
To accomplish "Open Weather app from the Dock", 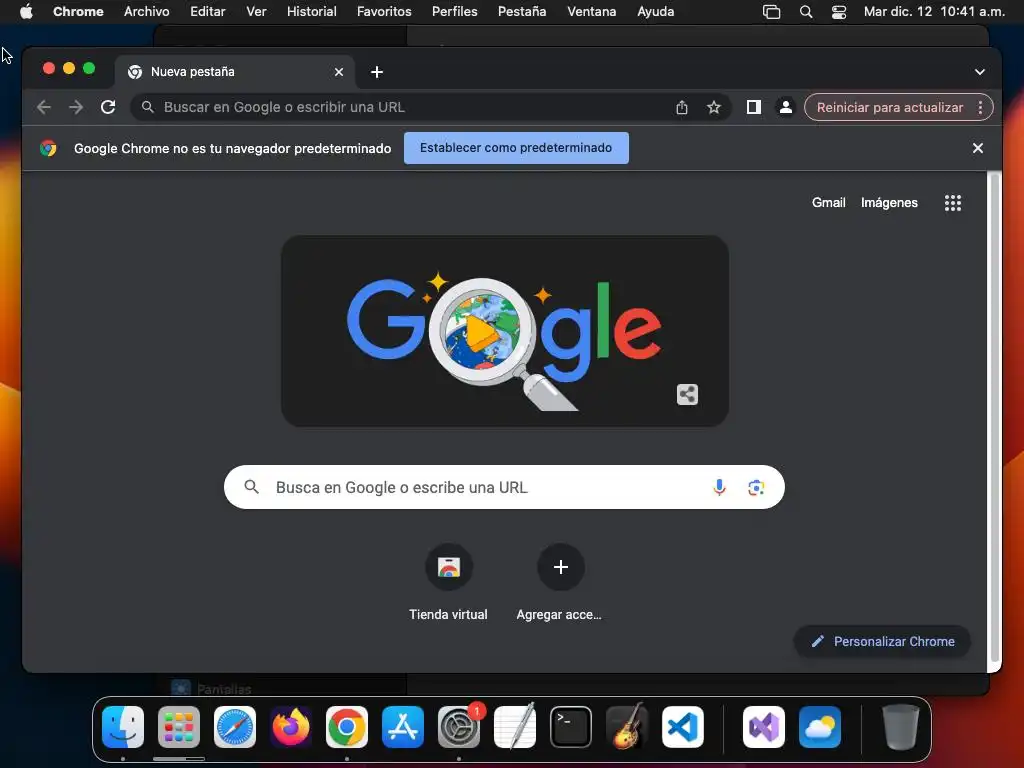I will click(x=820, y=727).
